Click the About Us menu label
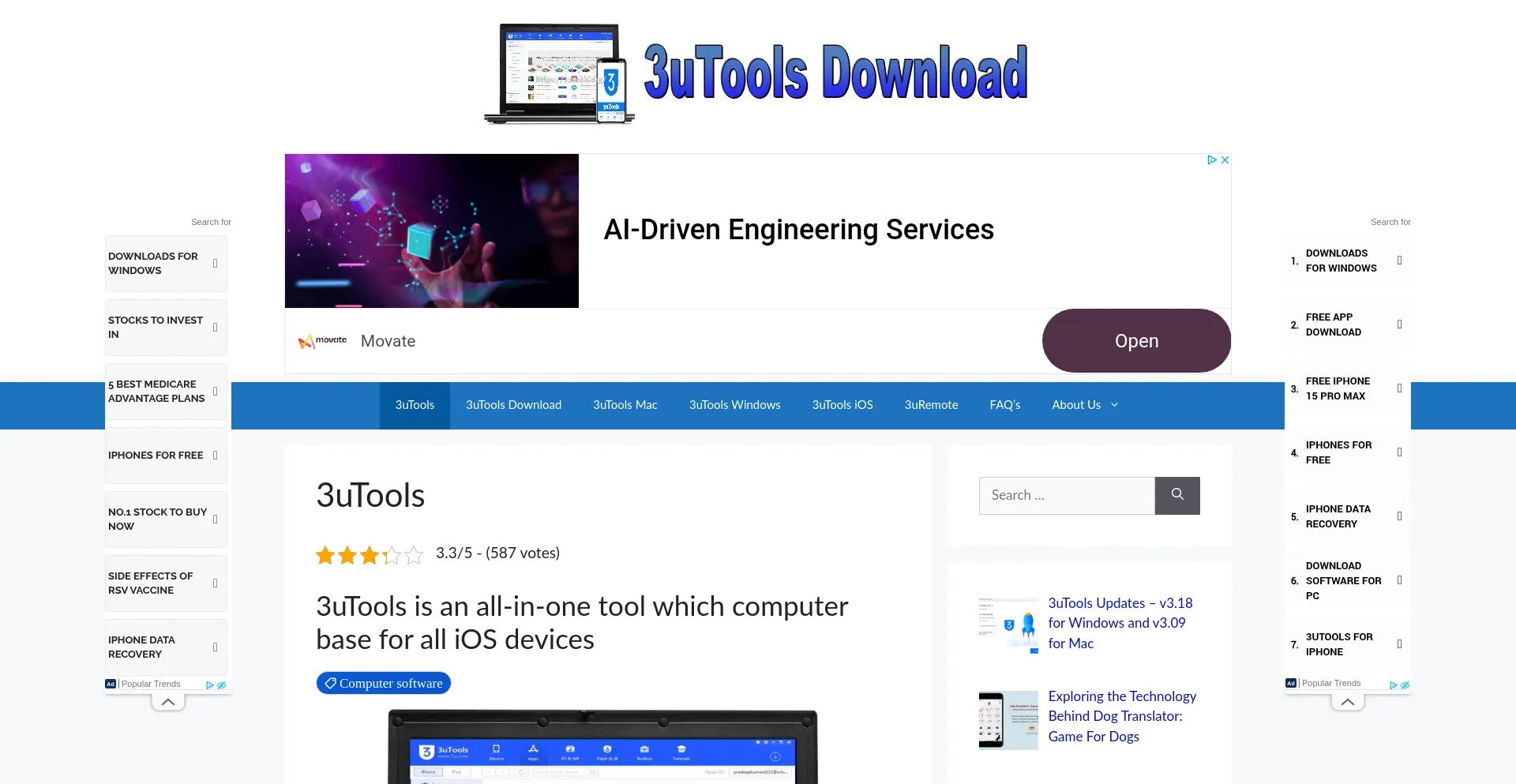This screenshot has height=784, width=1516. (1075, 405)
